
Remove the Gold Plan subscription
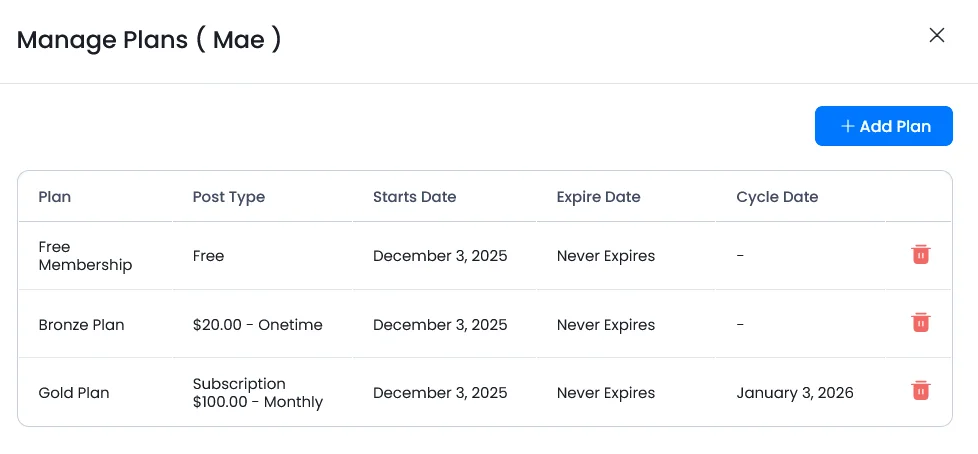[x=921, y=390]
